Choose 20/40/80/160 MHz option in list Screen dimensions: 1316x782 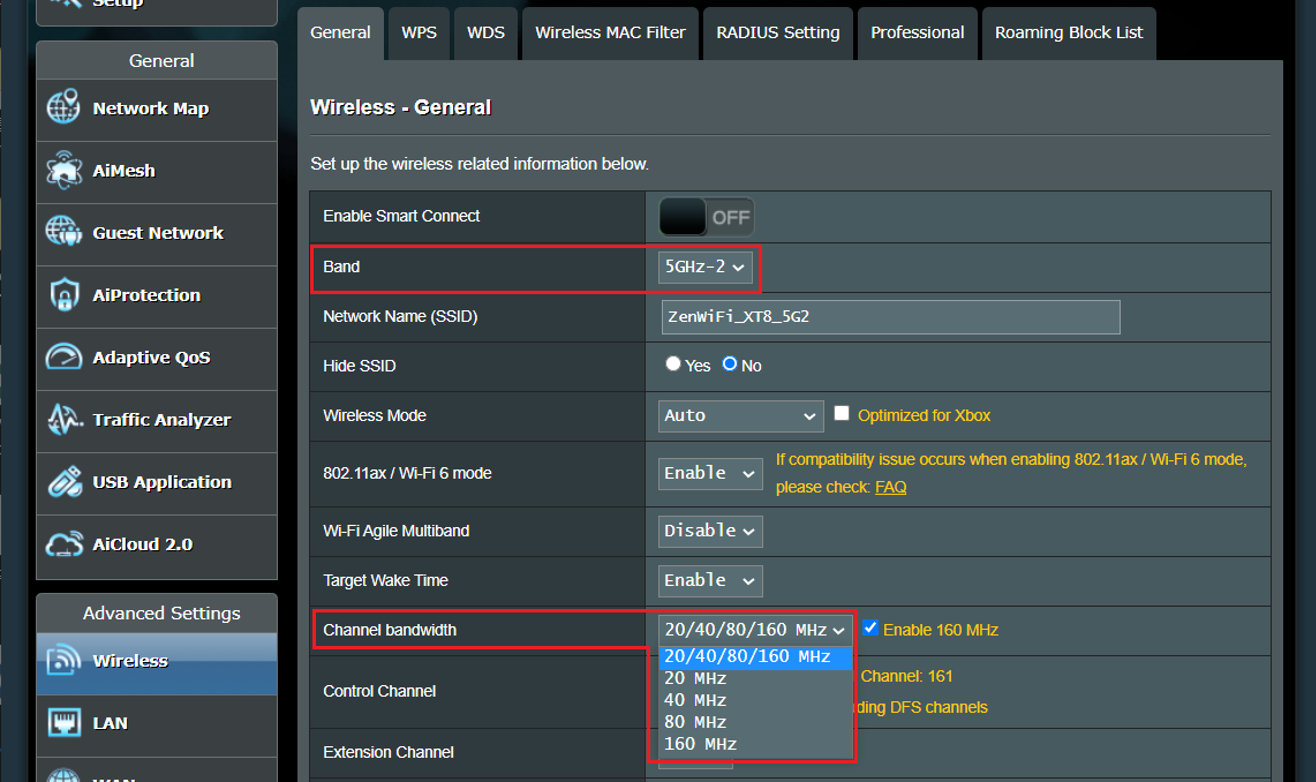755,657
